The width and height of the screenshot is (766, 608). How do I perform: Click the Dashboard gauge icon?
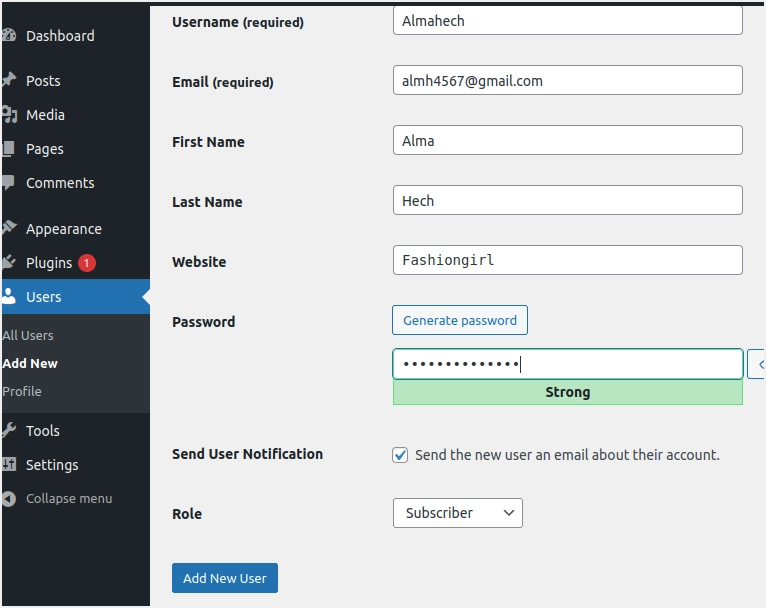click(x=9, y=36)
